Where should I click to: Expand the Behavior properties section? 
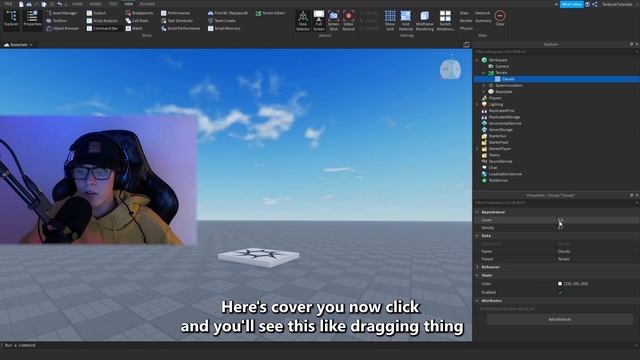pos(477,267)
